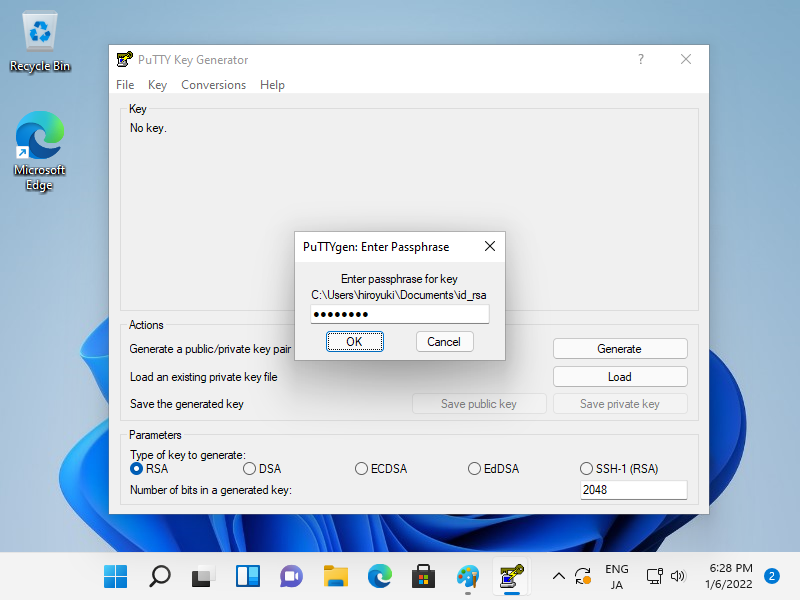
Task: Open the Key menu
Action: (157, 85)
